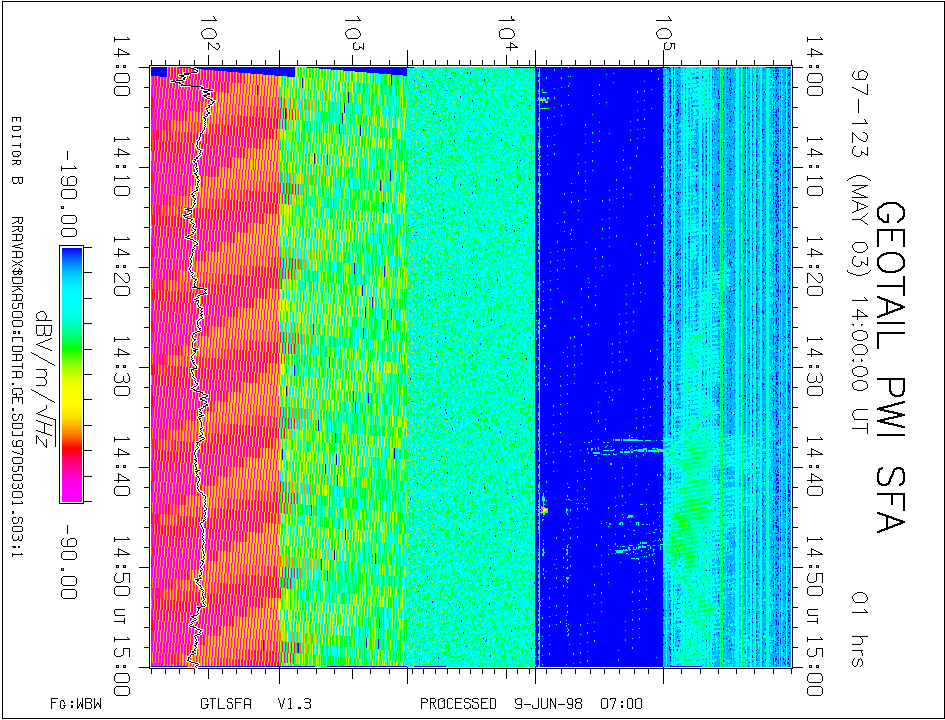945x720 pixels.
Task: Click the dBV/m/√Hz units label
Action: tap(46, 379)
